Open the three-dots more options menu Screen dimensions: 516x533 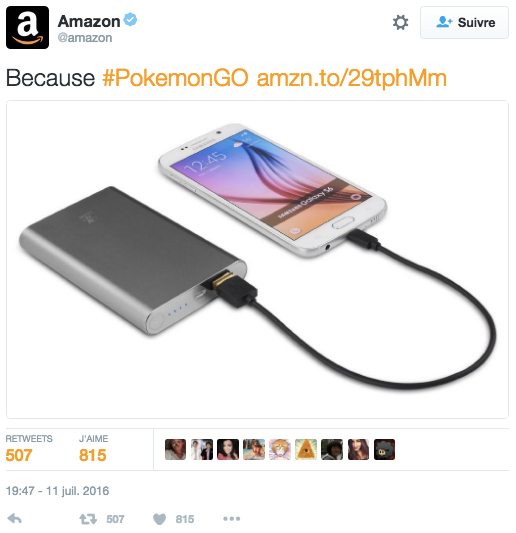coord(231,519)
